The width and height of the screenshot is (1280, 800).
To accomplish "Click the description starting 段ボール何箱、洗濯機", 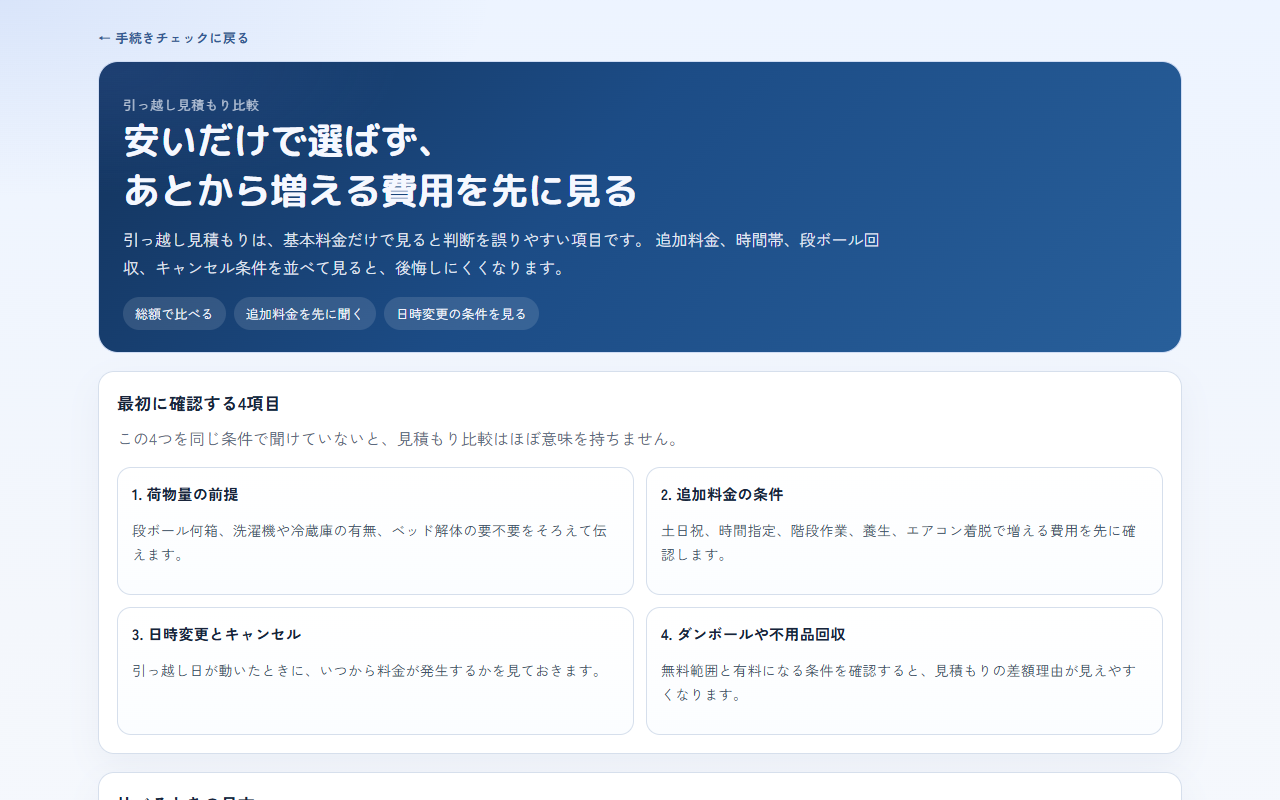I will pyautogui.click(x=370, y=543).
